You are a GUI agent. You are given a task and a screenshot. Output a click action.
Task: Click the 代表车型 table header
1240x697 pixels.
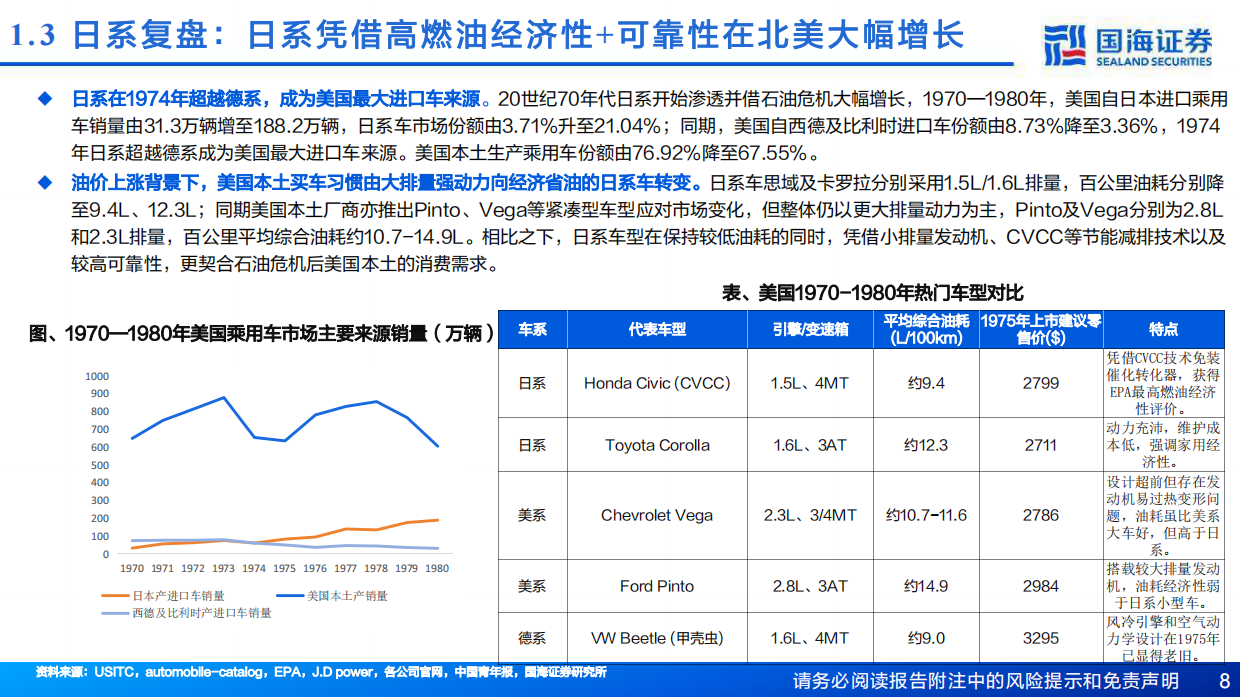[657, 329]
